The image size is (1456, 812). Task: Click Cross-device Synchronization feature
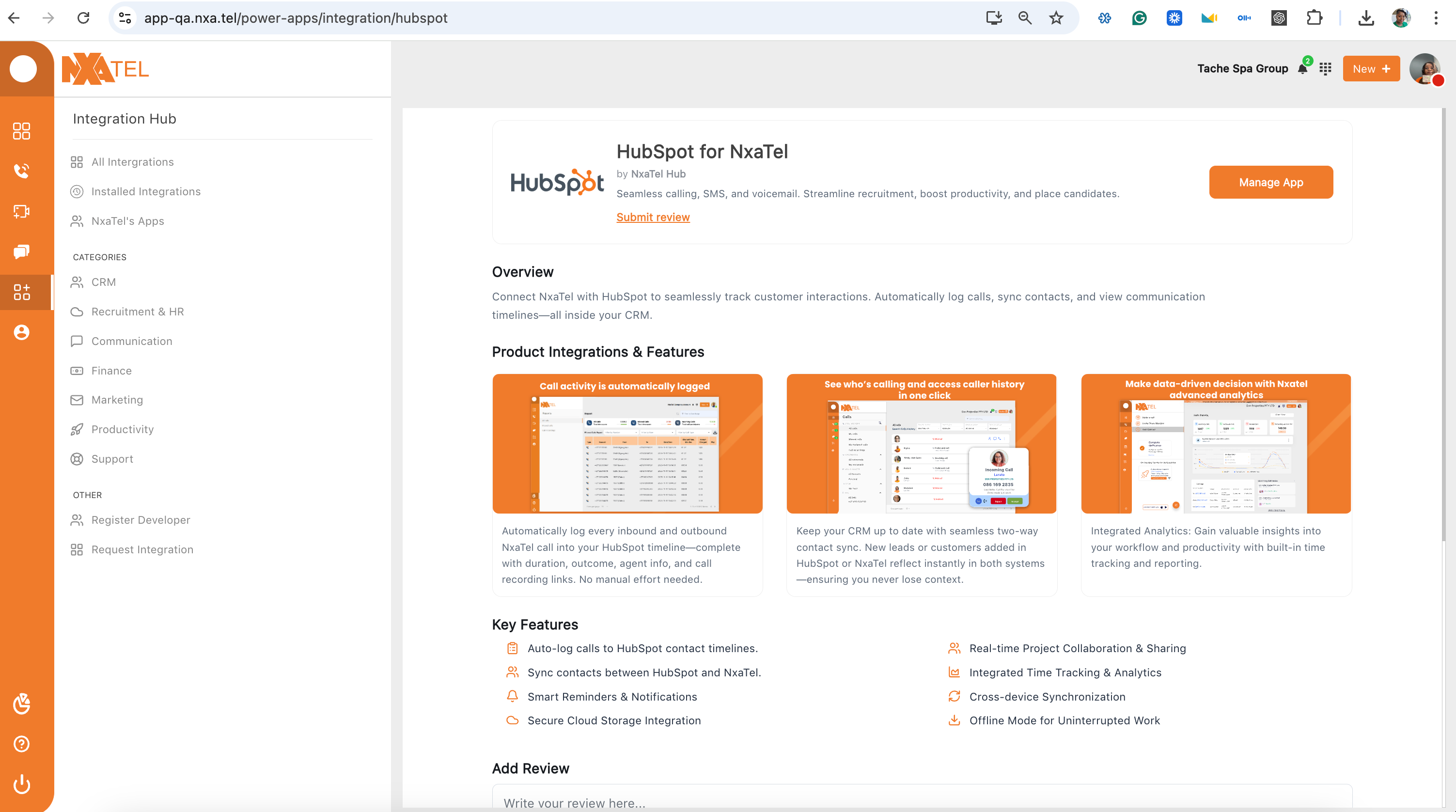click(x=1047, y=697)
